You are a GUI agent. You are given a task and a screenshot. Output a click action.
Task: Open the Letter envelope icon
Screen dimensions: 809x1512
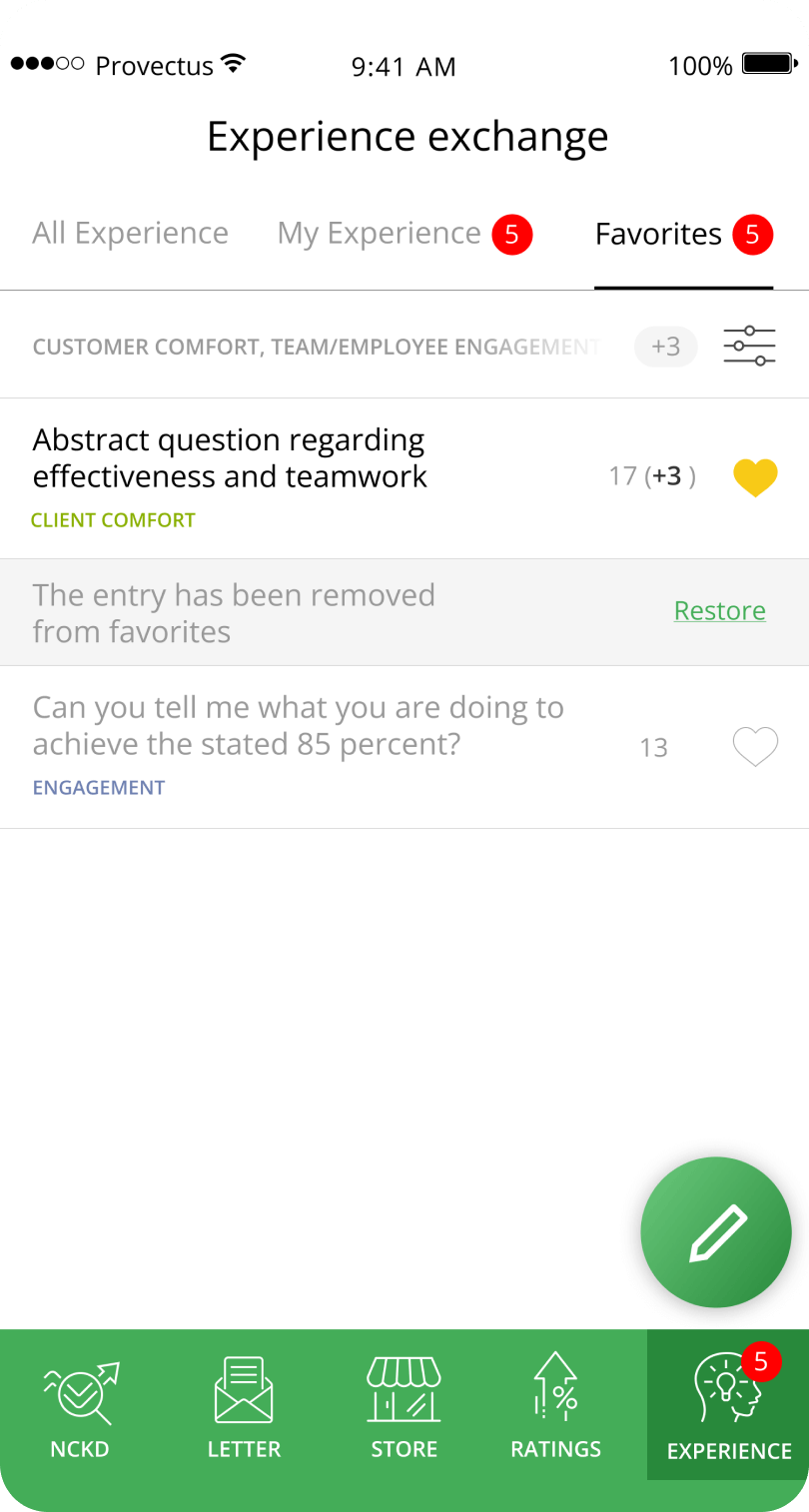point(244,1389)
